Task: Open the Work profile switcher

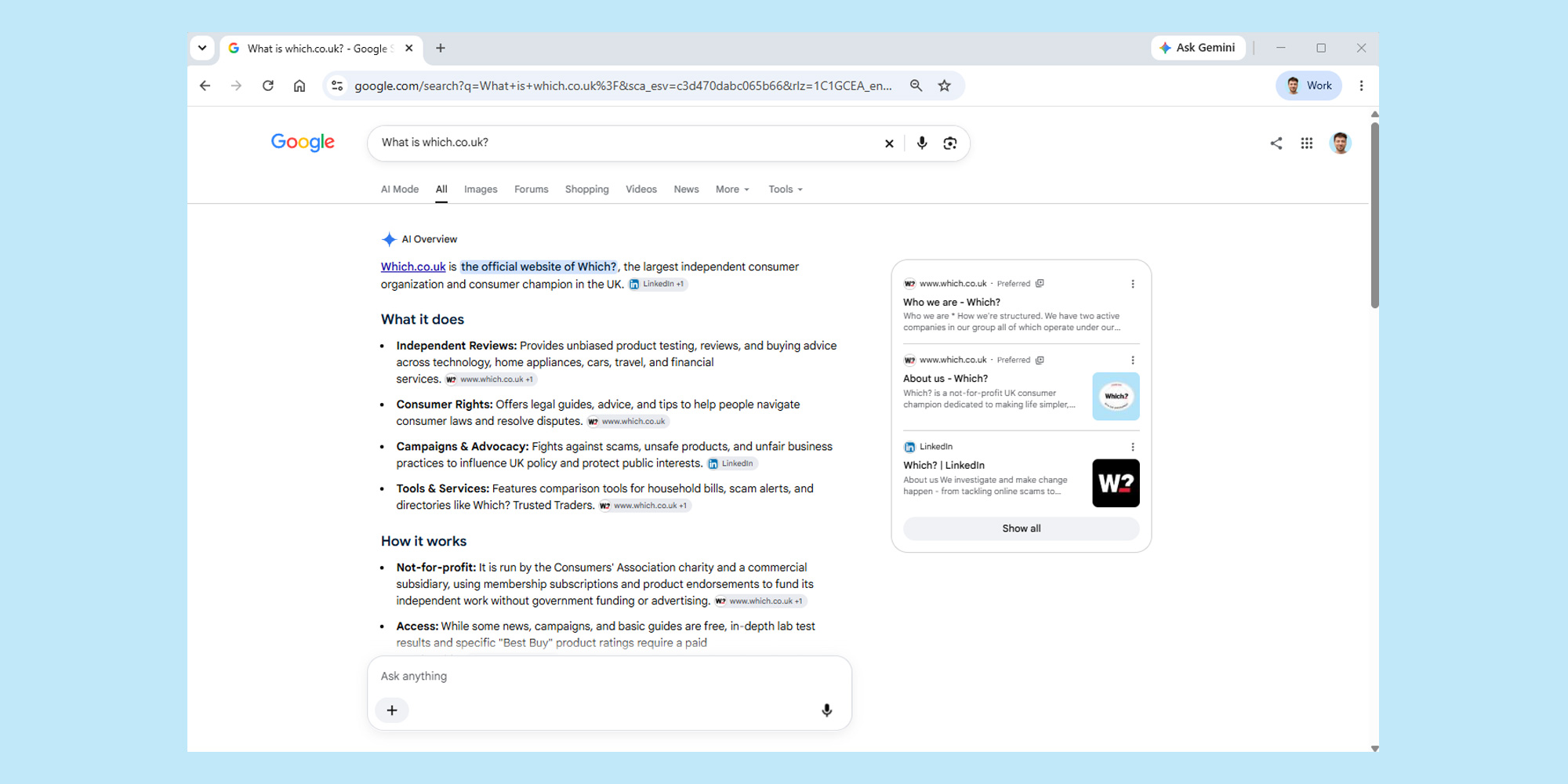Action: (x=1309, y=85)
